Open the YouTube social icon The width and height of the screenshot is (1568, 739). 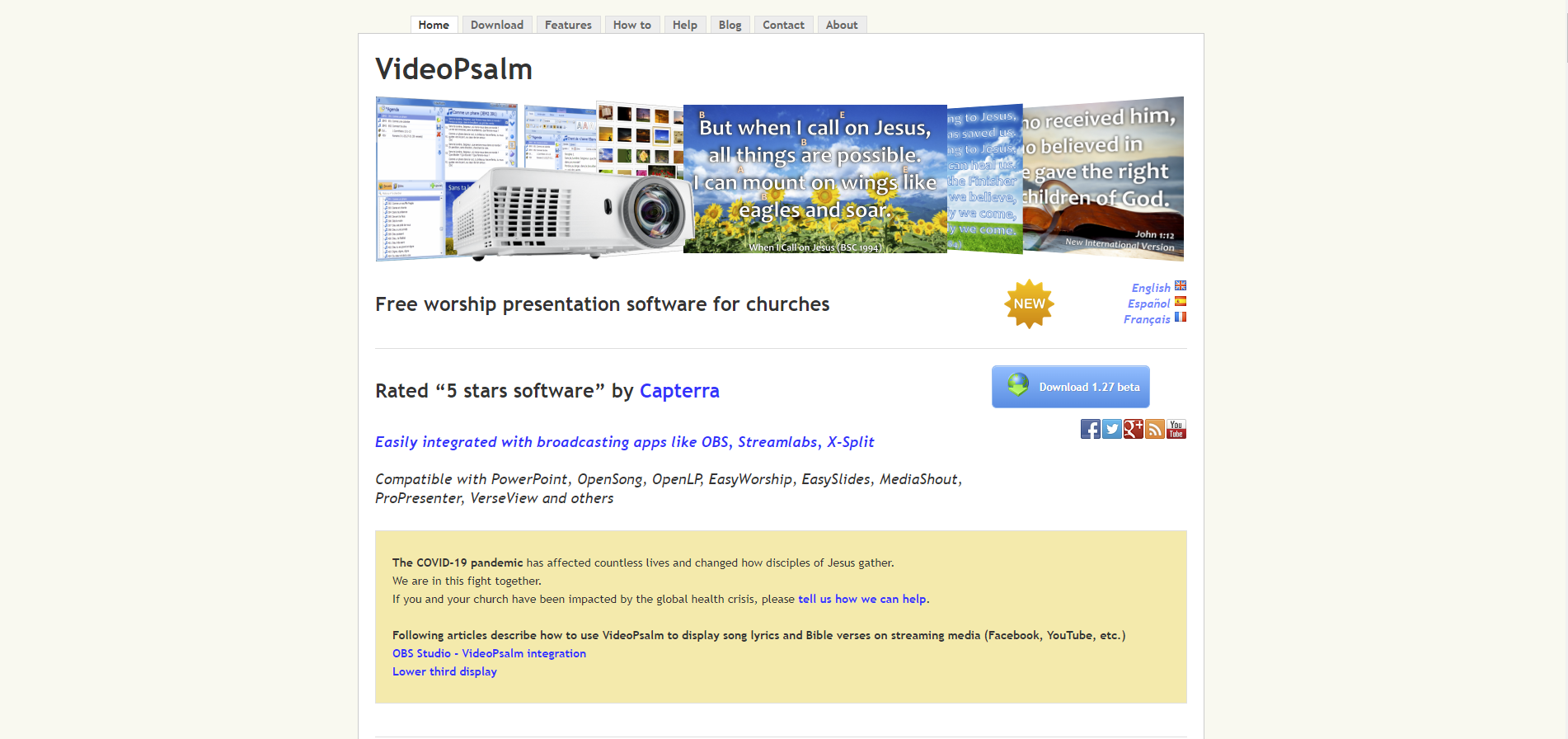click(1176, 429)
